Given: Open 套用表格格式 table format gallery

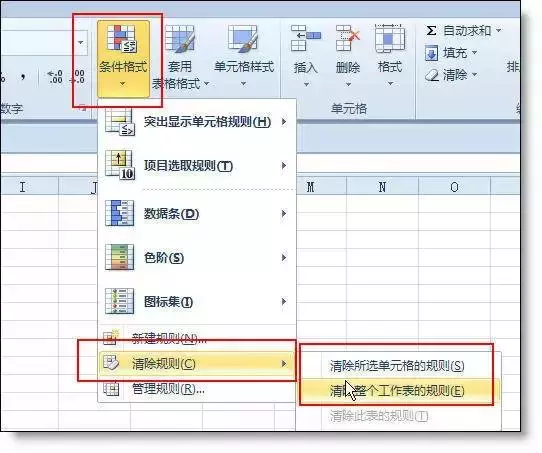Looking at the screenshot, I should pyautogui.click(x=180, y=57).
